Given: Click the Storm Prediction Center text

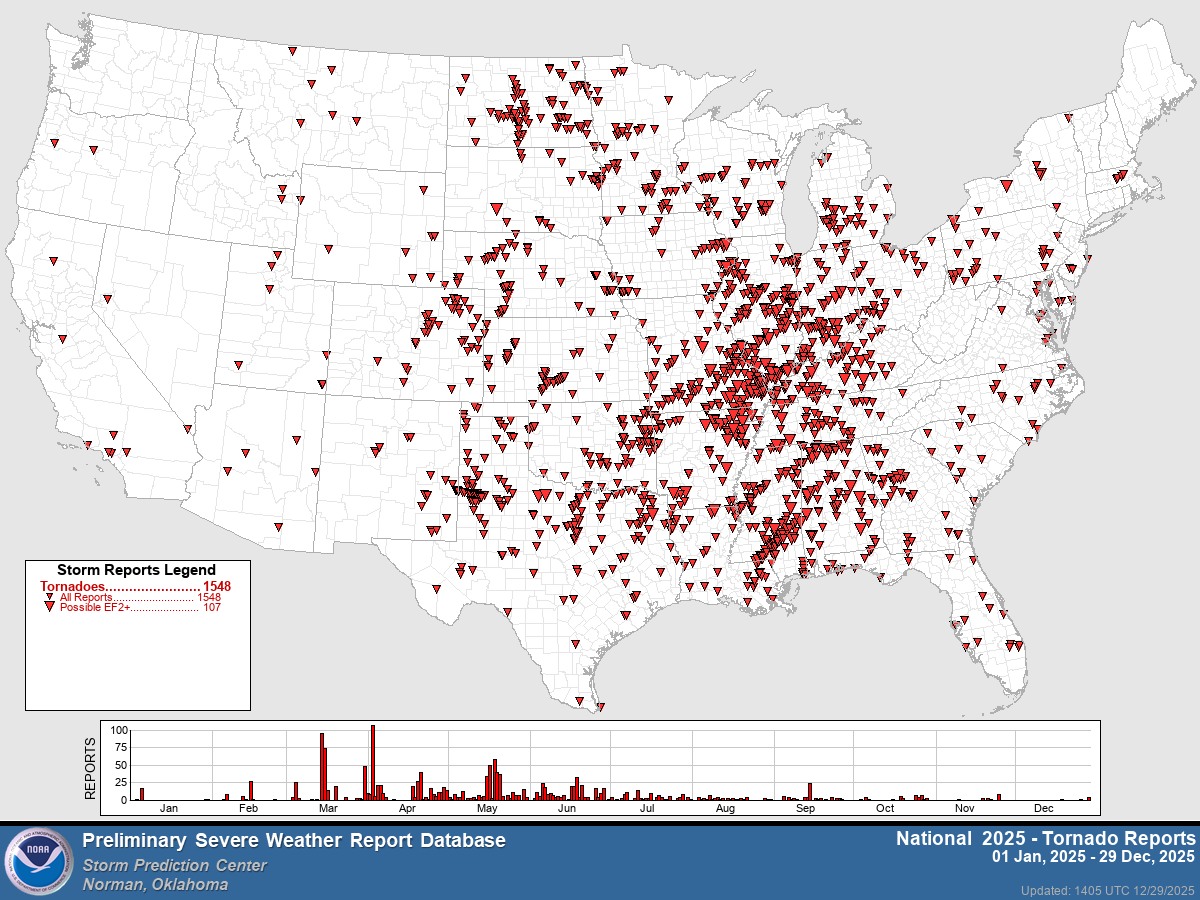Looking at the screenshot, I should [175, 865].
